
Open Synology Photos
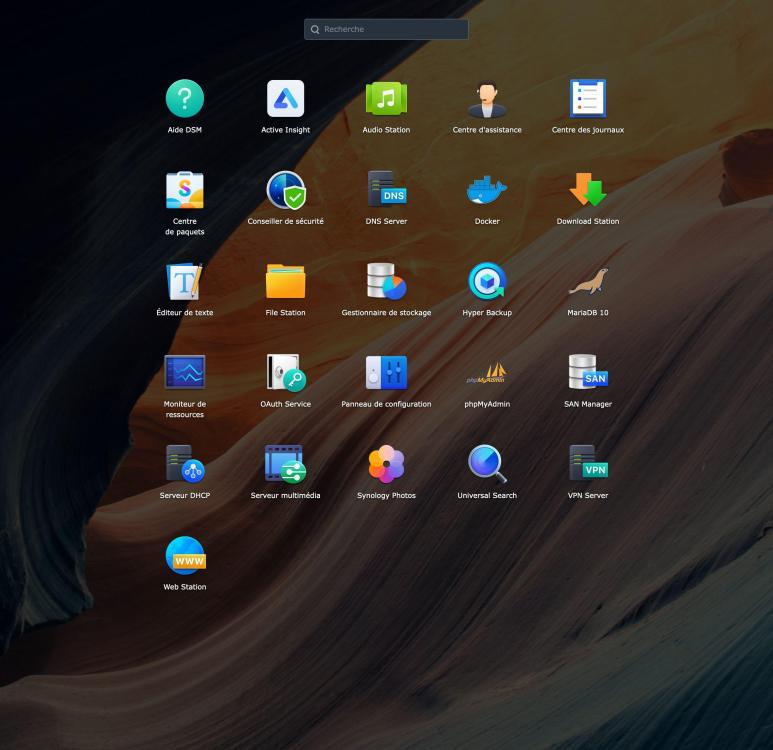point(386,465)
